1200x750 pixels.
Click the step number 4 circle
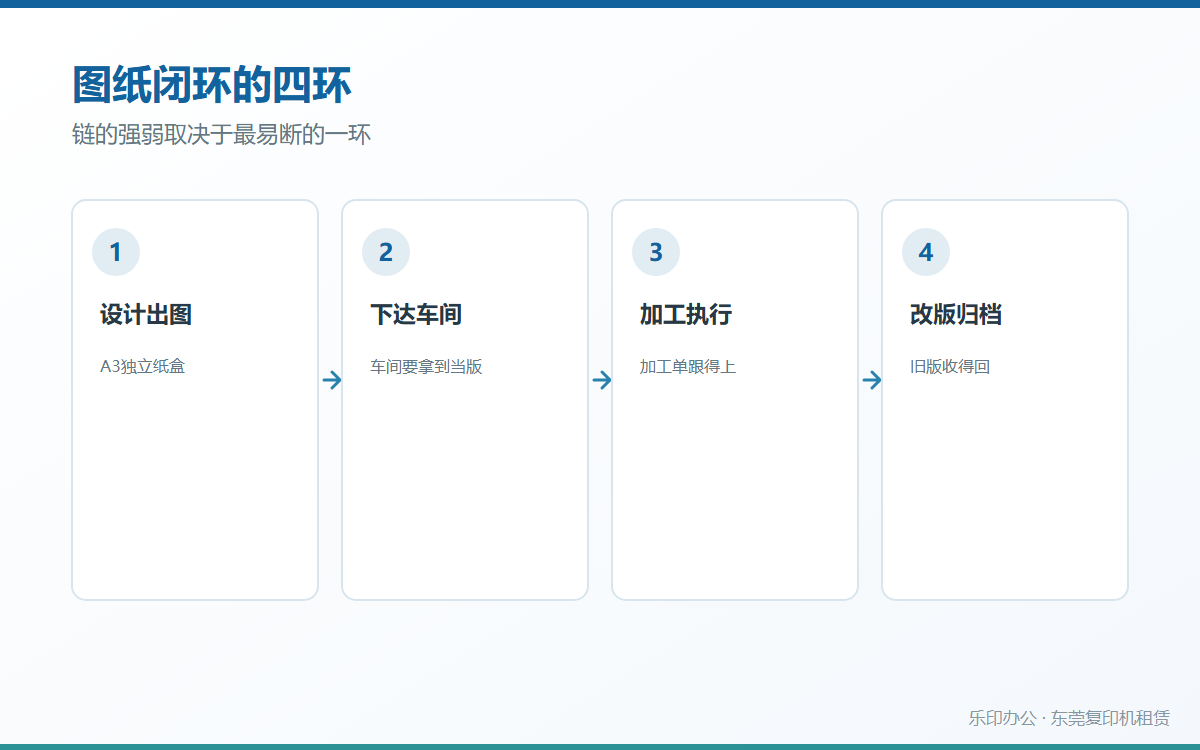click(926, 252)
